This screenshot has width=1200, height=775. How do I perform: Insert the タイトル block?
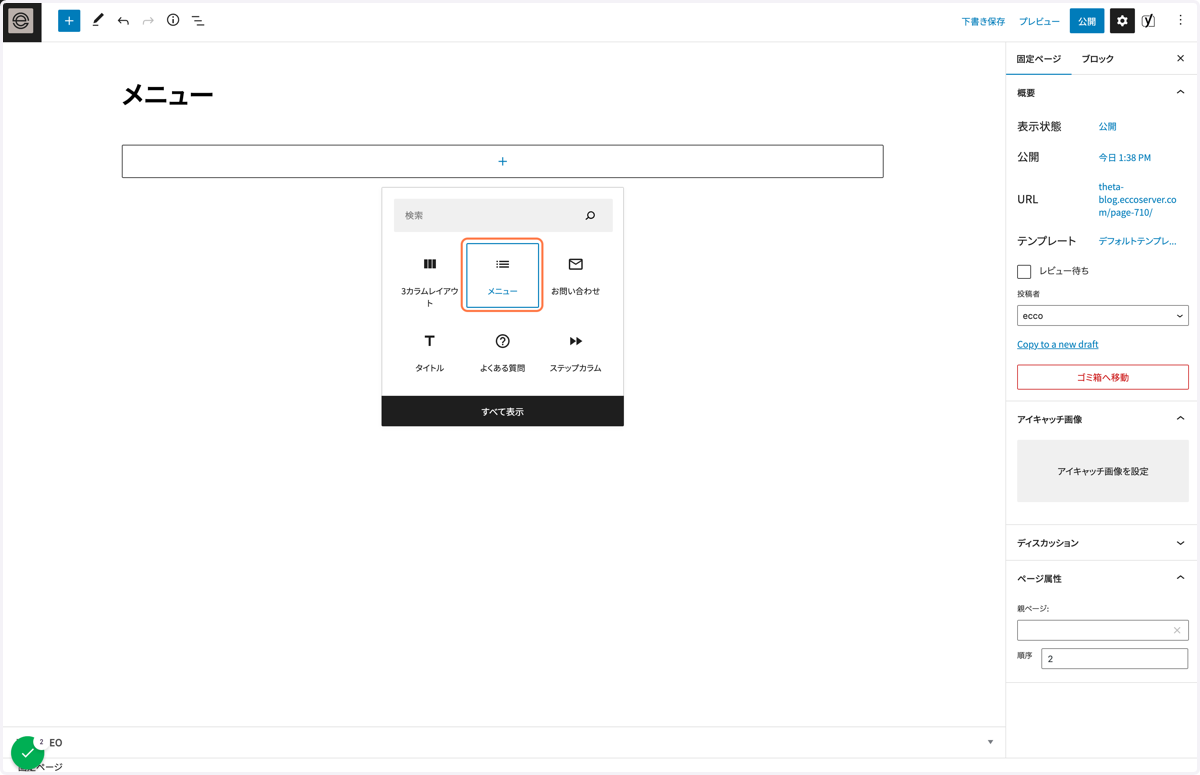coord(430,353)
